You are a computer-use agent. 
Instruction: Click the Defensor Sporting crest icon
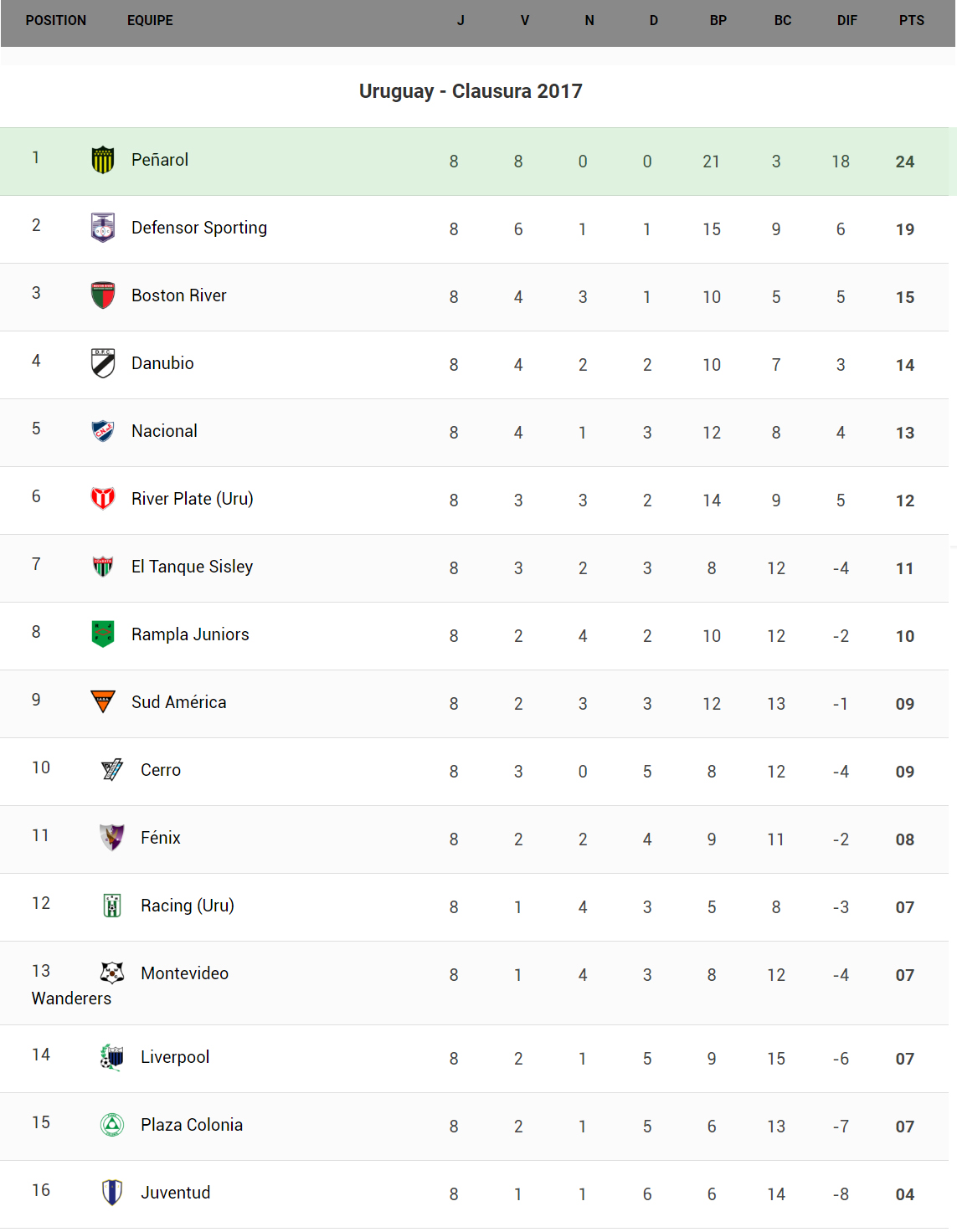click(103, 228)
